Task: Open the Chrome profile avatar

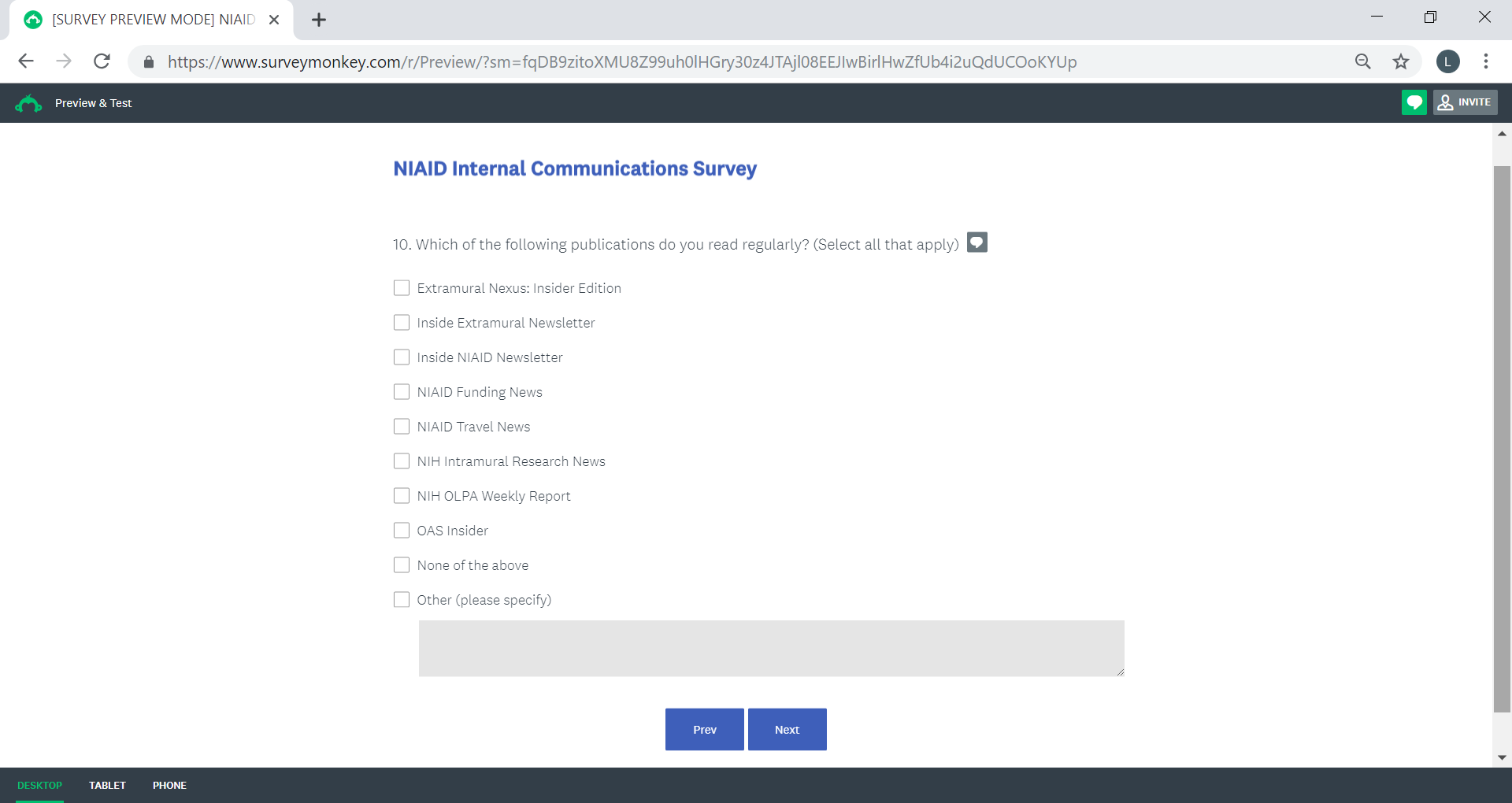Action: click(x=1447, y=61)
